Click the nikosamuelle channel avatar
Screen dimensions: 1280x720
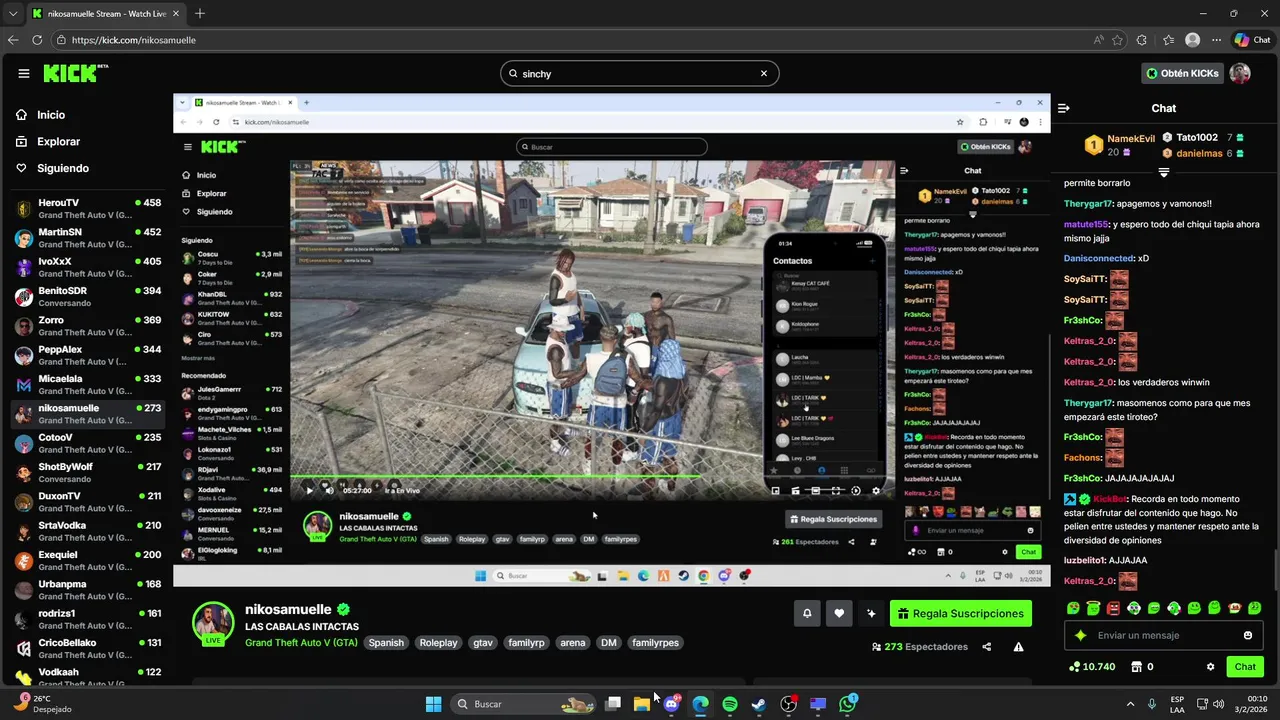click(213, 623)
